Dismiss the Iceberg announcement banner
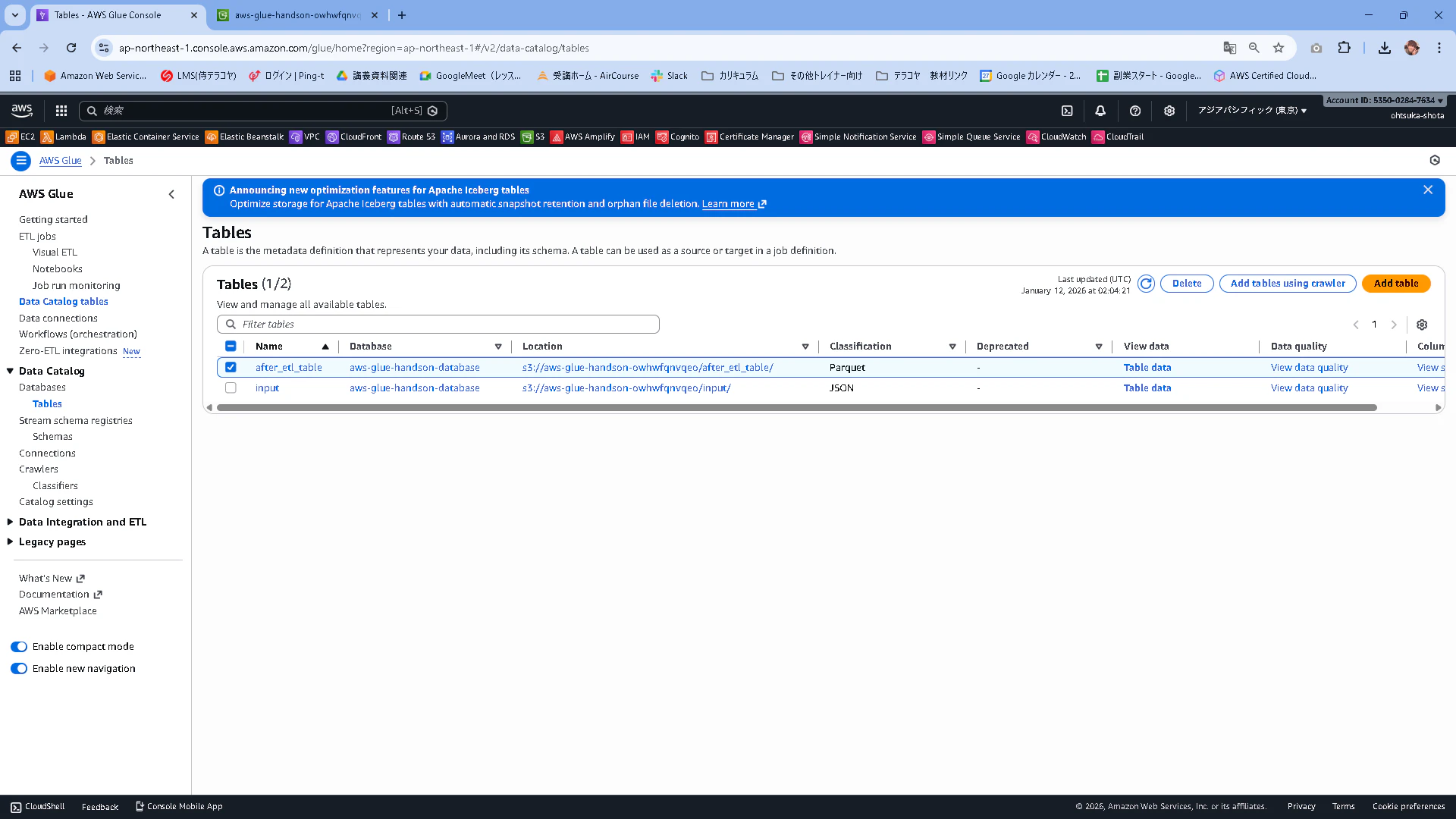The height and width of the screenshot is (819, 1456). pyautogui.click(x=1428, y=190)
